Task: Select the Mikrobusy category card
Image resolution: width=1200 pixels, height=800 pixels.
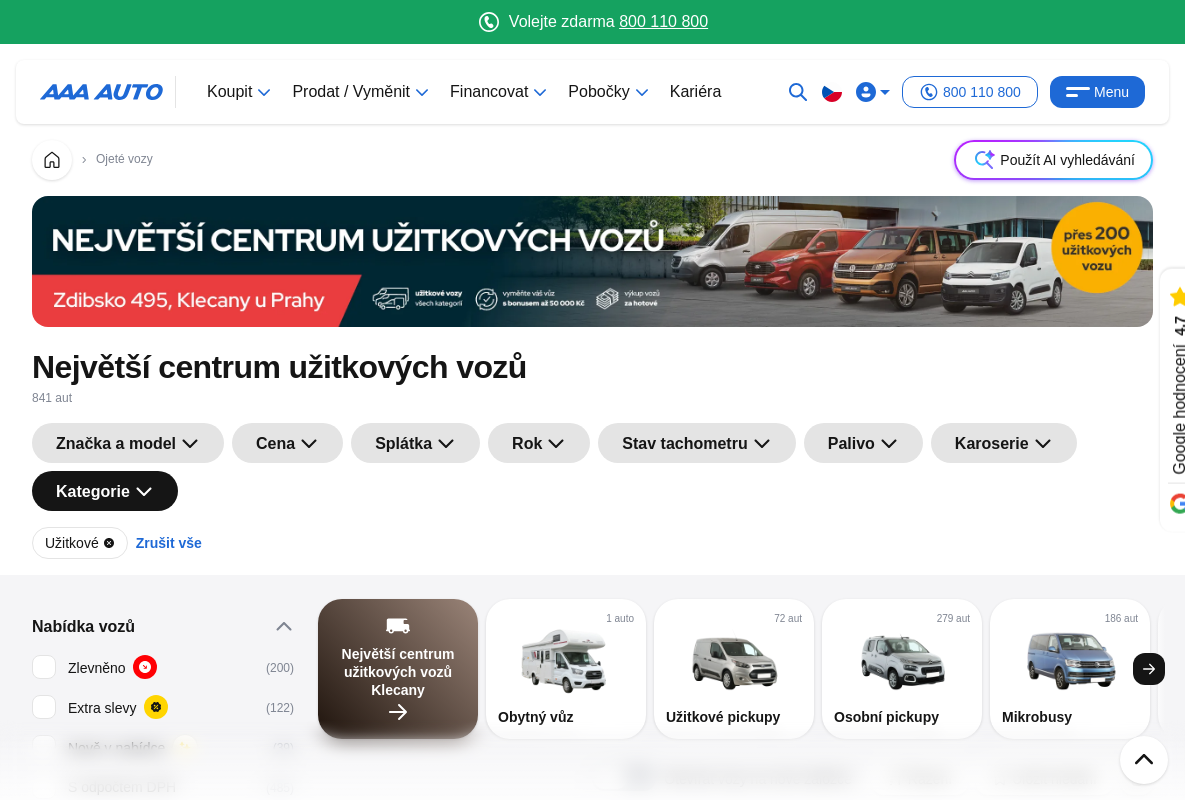Action: (1070, 669)
